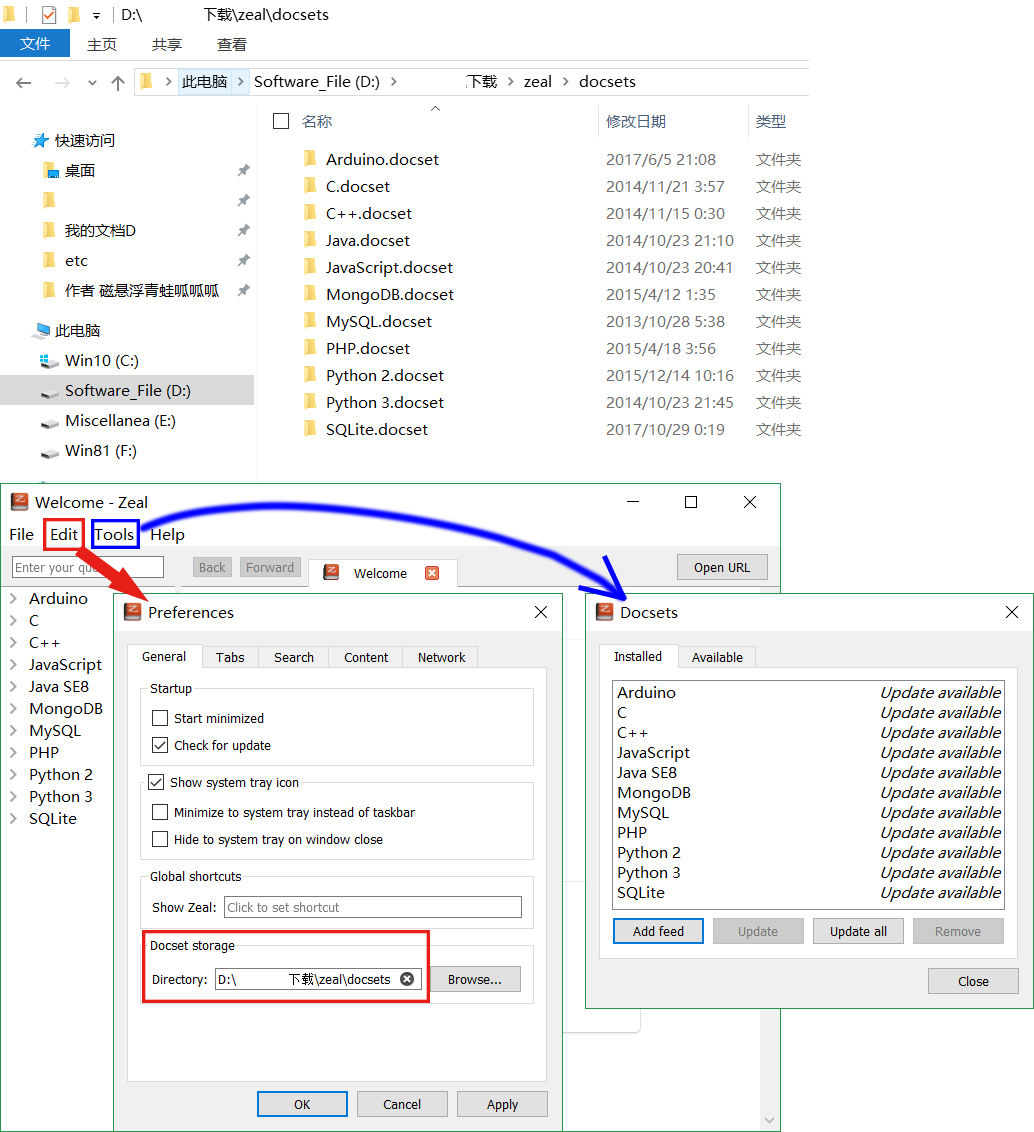Click Explorer up-directory arrow

118,82
